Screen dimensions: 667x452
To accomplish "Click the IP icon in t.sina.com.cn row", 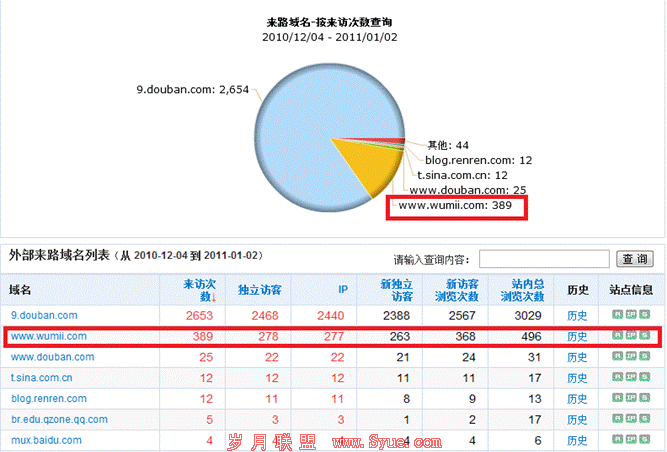I will point(631,377).
